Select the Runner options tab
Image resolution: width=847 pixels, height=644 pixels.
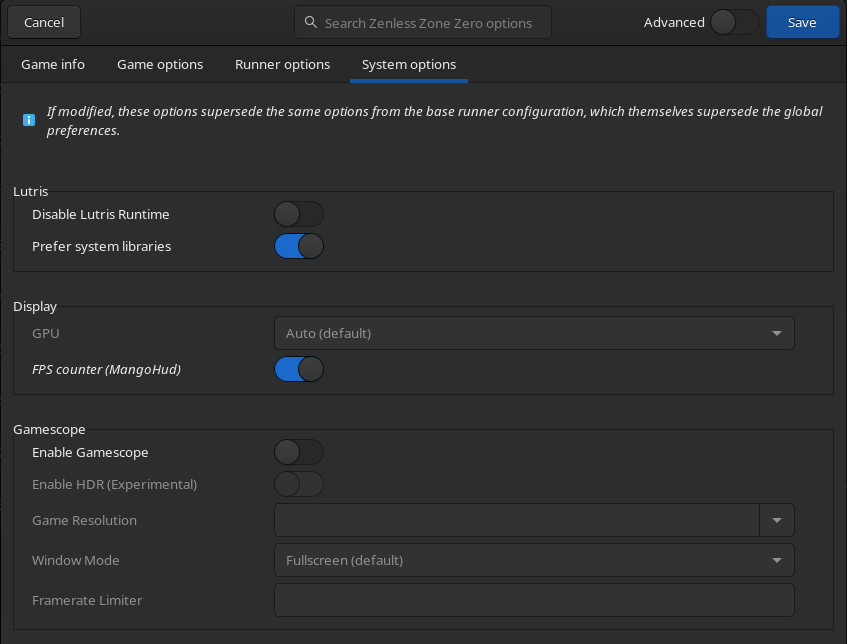tap(283, 64)
